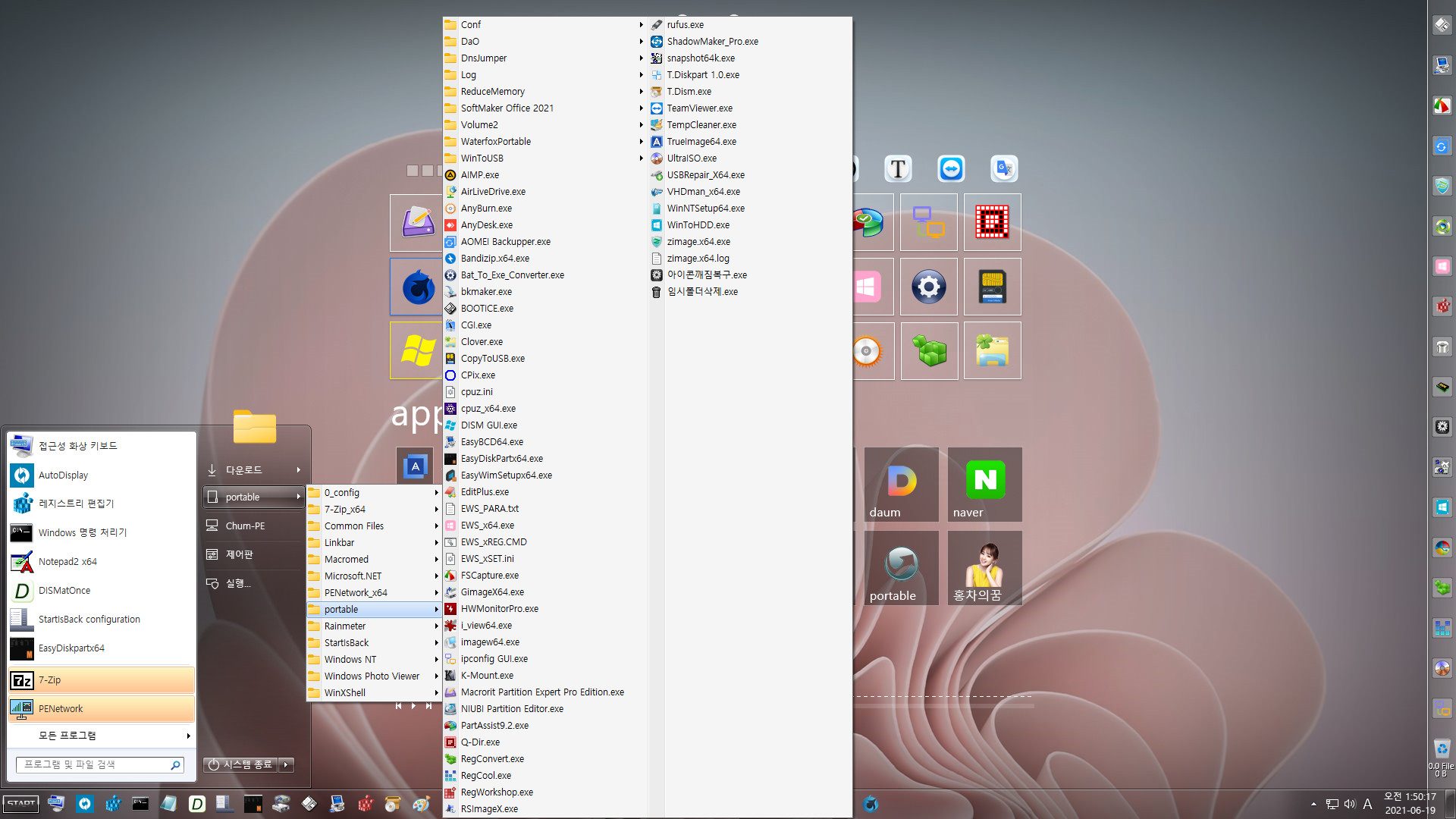Screen dimensions: 1456x819
Task: Click the ShadowMaker_Pro.exe icon
Action: point(657,42)
